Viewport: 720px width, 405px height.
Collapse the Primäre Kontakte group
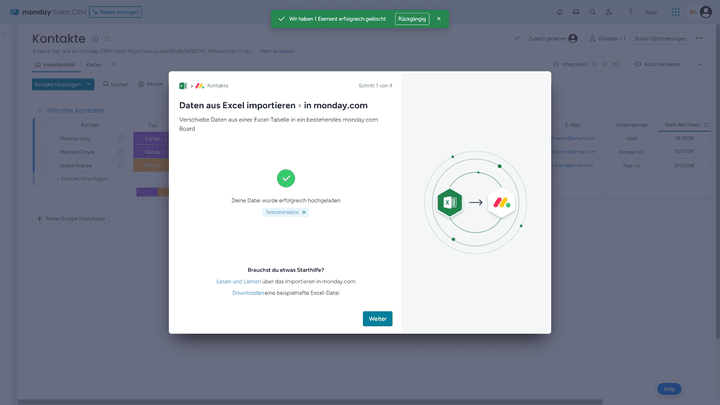[42, 109]
